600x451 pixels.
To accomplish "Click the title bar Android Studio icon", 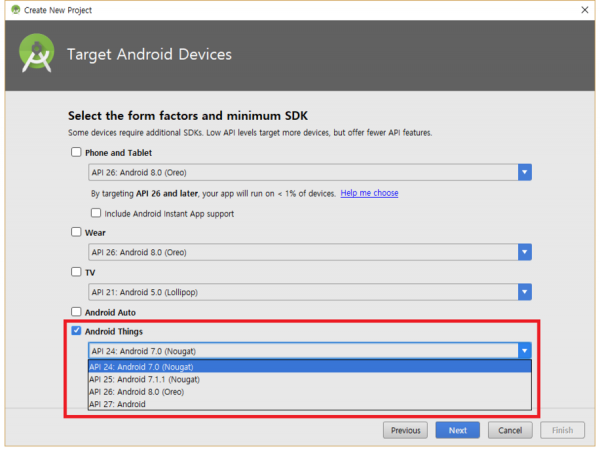I will click(15, 10).
